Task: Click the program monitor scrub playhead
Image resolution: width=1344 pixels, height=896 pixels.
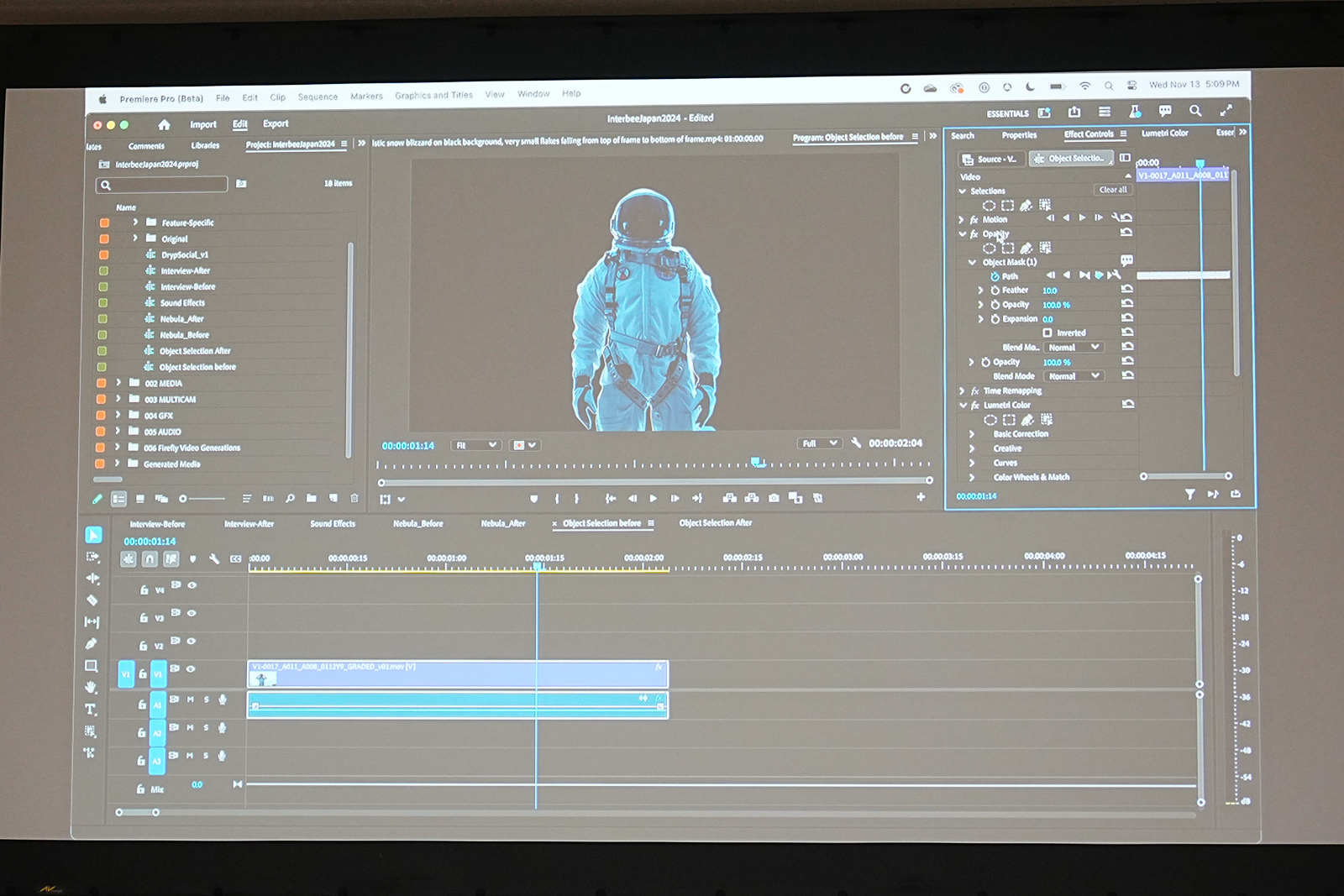Action: pyautogui.click(x=758, y=462)
